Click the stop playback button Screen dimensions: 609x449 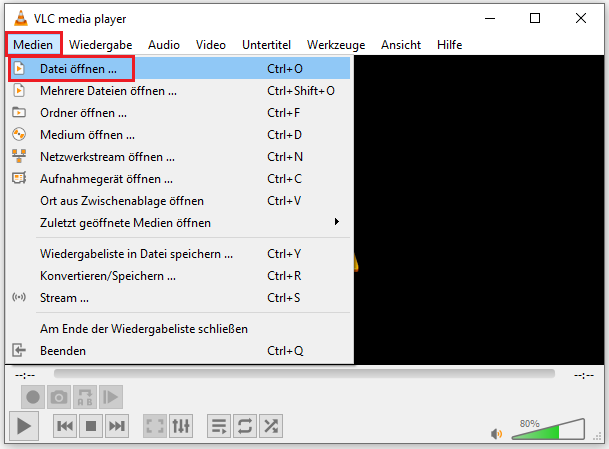coord(91,426)
